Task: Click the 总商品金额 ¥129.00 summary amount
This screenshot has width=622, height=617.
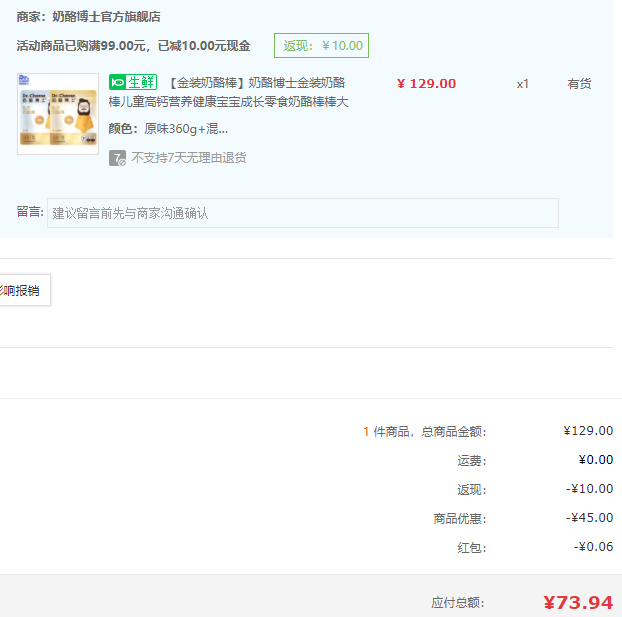Action: click(588, 431)
